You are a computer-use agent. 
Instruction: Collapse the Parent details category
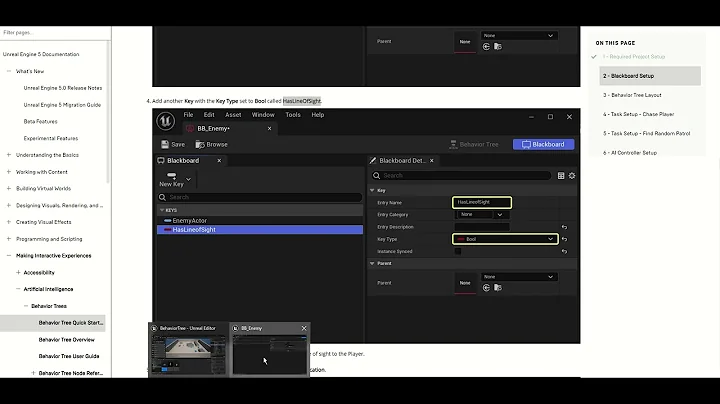(x=372, y=264)
